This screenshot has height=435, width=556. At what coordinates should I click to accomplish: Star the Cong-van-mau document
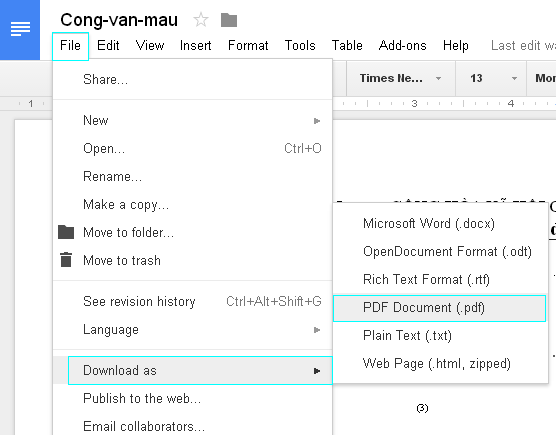click(201, 20)
